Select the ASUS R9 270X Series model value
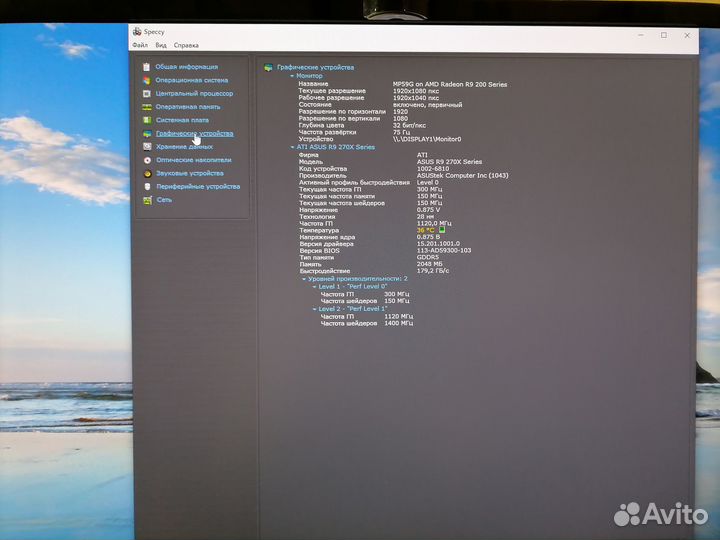 [450, 162]
